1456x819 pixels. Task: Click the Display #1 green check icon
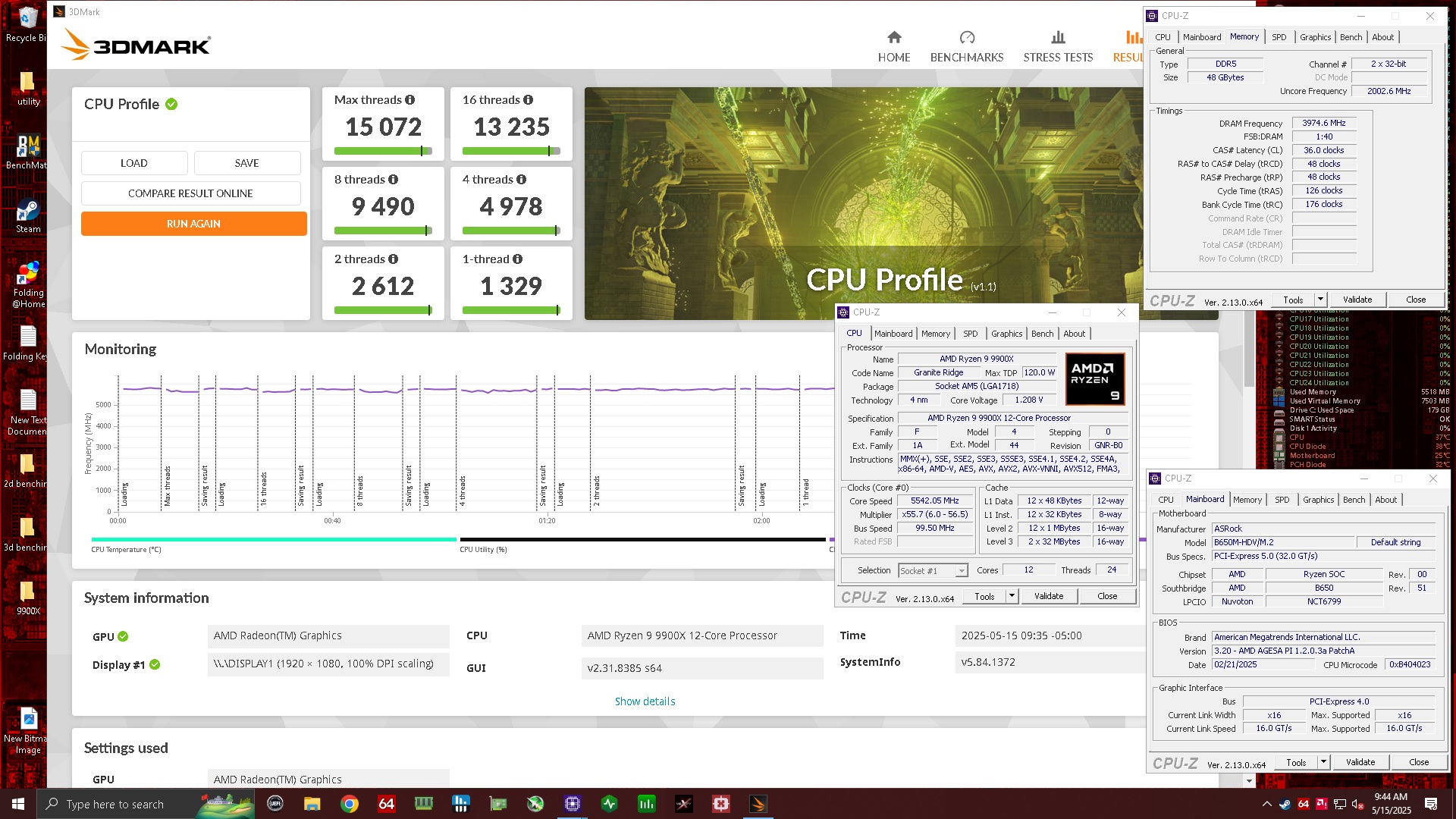coord(155,665)
